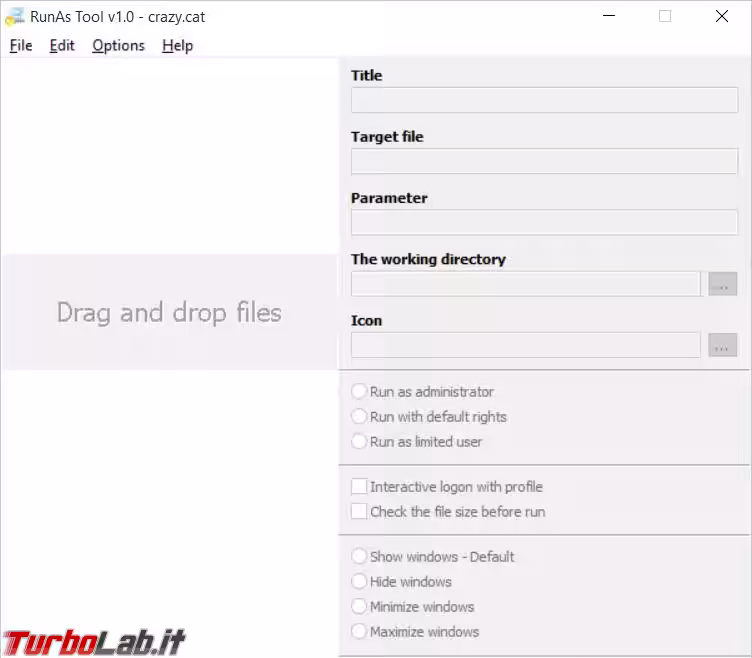Open the File menu

[21, 46]
